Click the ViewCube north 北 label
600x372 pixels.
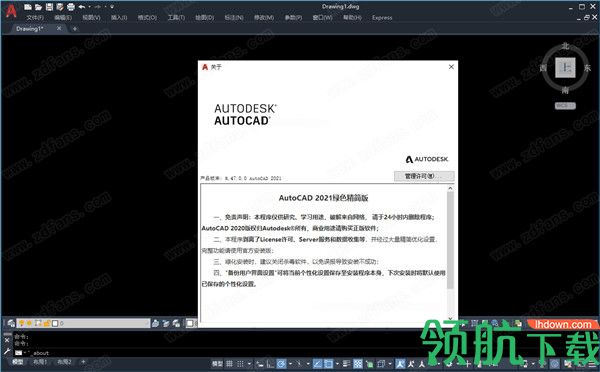[565, 46]
